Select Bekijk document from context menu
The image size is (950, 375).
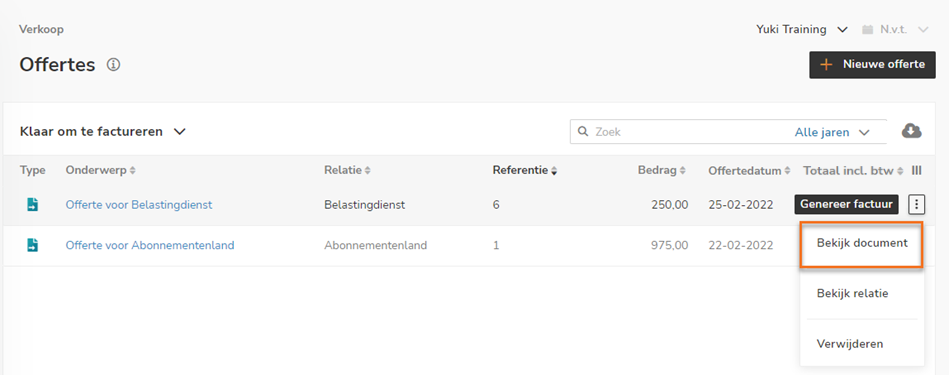click(862, 244)
